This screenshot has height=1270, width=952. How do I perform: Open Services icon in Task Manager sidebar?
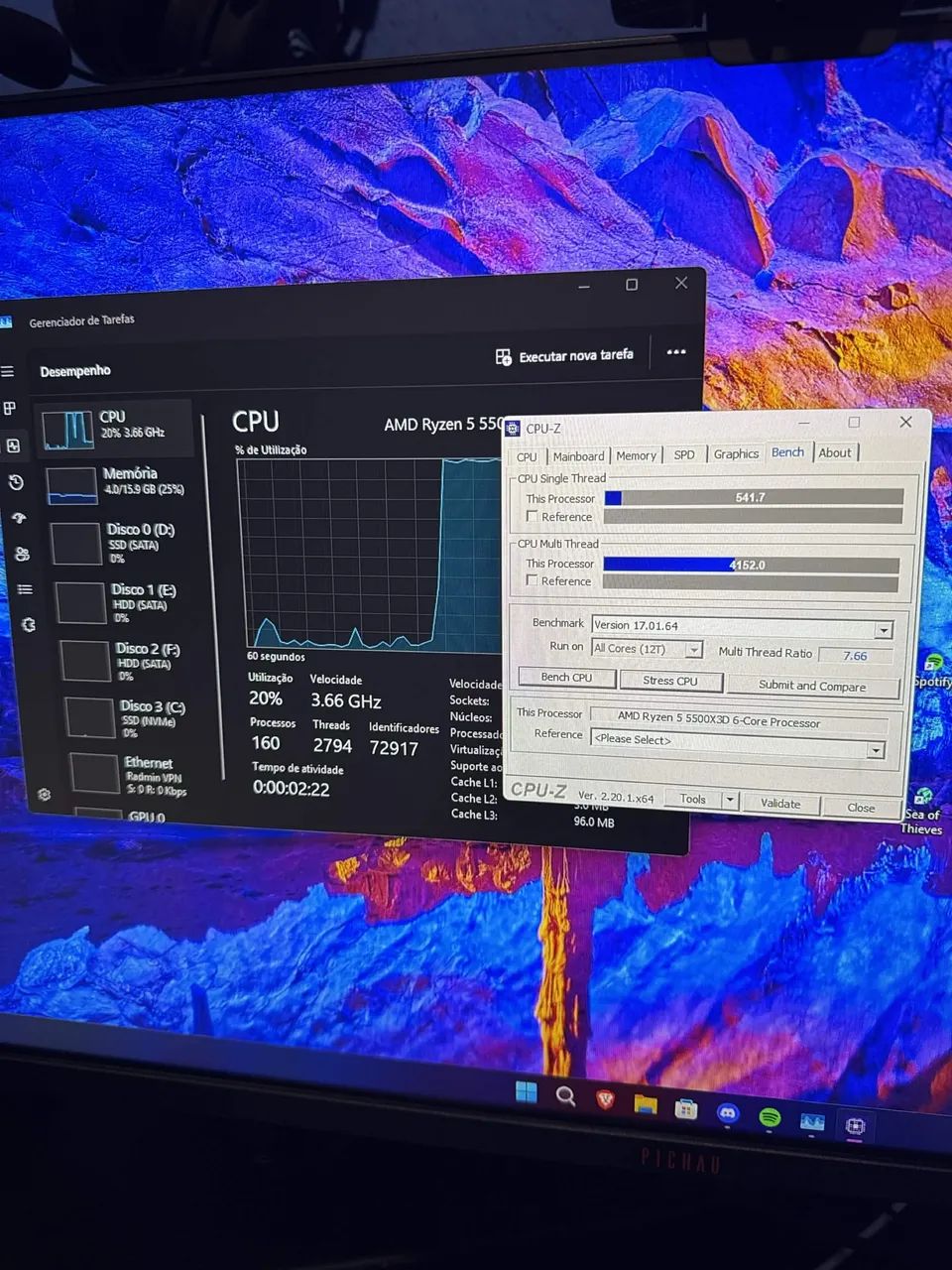click(28, 625)
